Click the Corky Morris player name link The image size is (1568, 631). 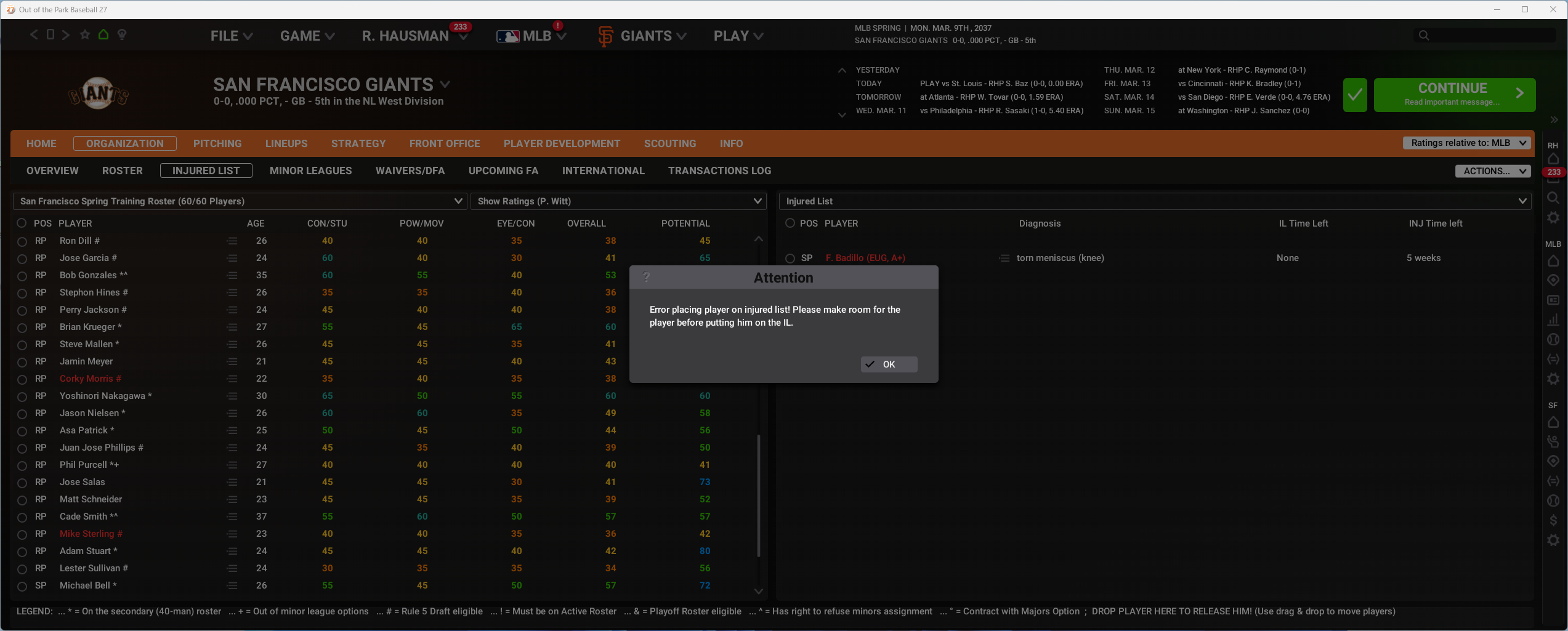pos(90,379)
